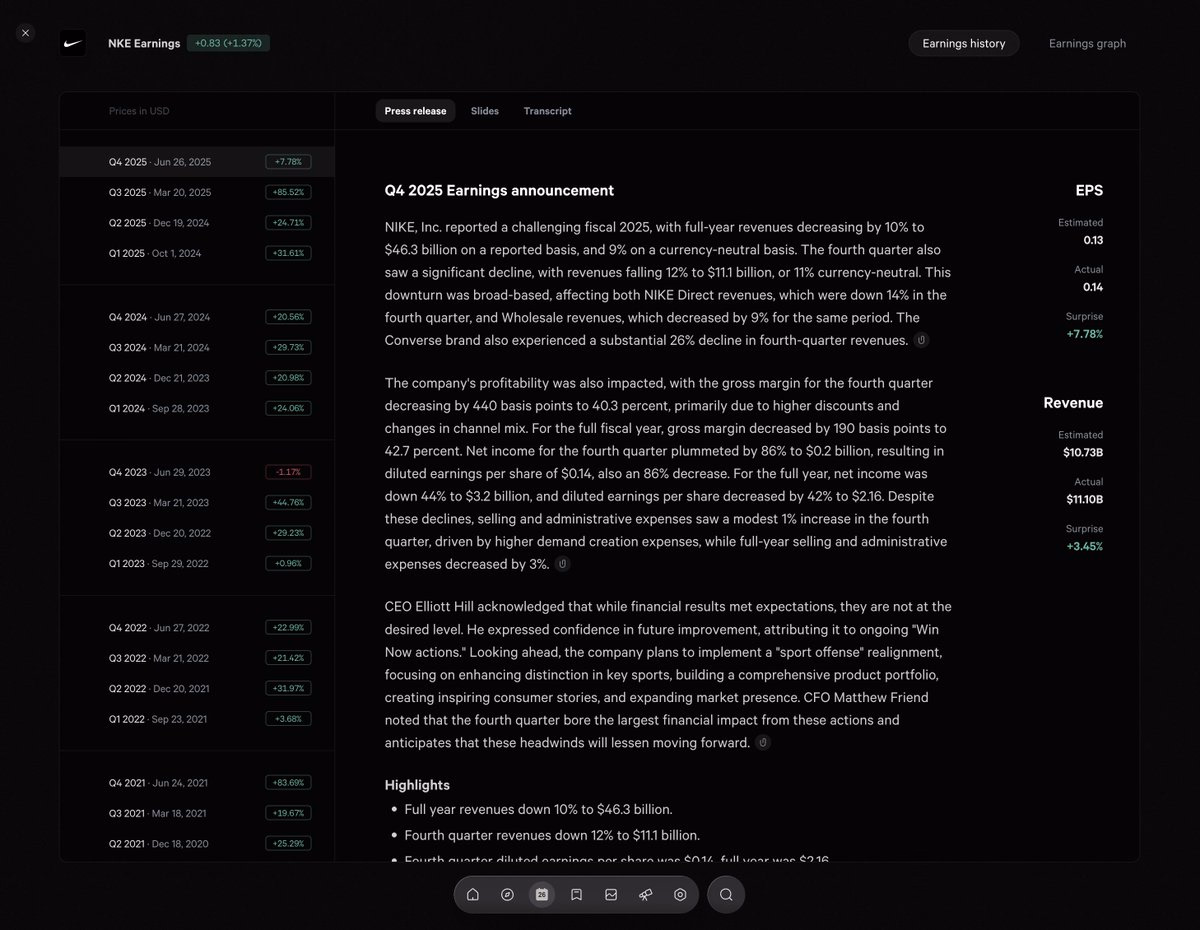Select Q4 2023 · Jun 29, 2023 row
Viewport: 1200px width, 930px height.
click(x=197, y=472)
